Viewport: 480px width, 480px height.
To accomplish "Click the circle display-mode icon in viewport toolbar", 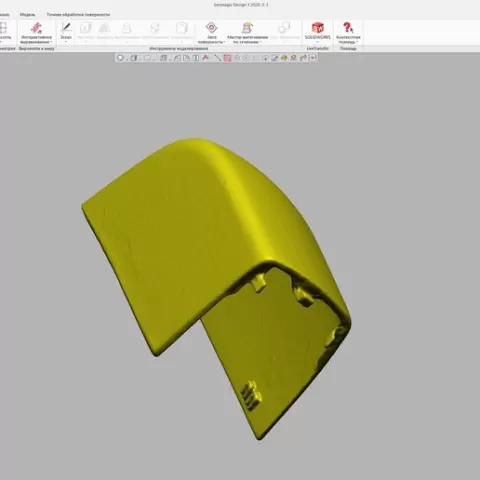I will pos(120,58).
